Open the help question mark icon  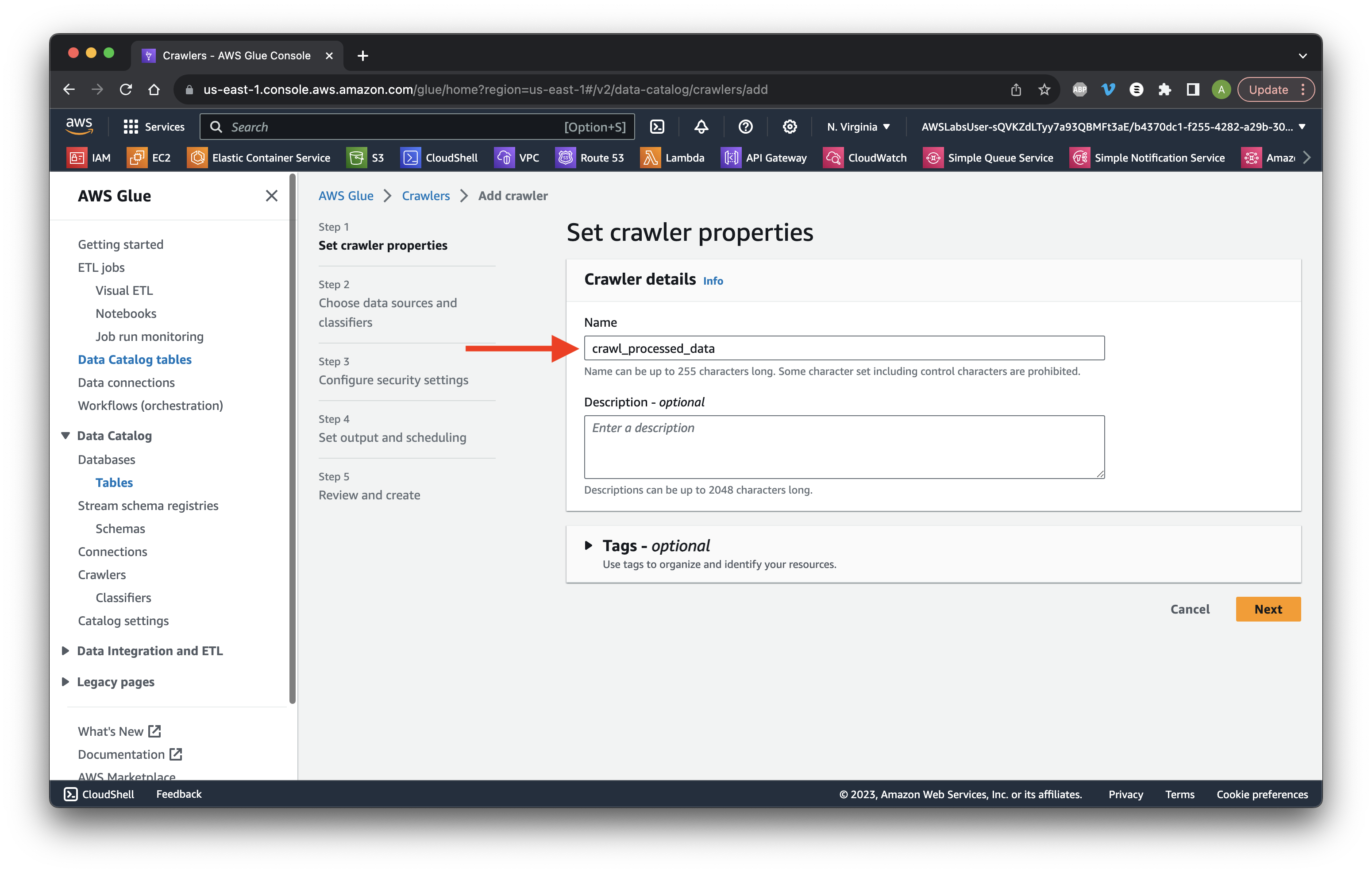(745, 127)
